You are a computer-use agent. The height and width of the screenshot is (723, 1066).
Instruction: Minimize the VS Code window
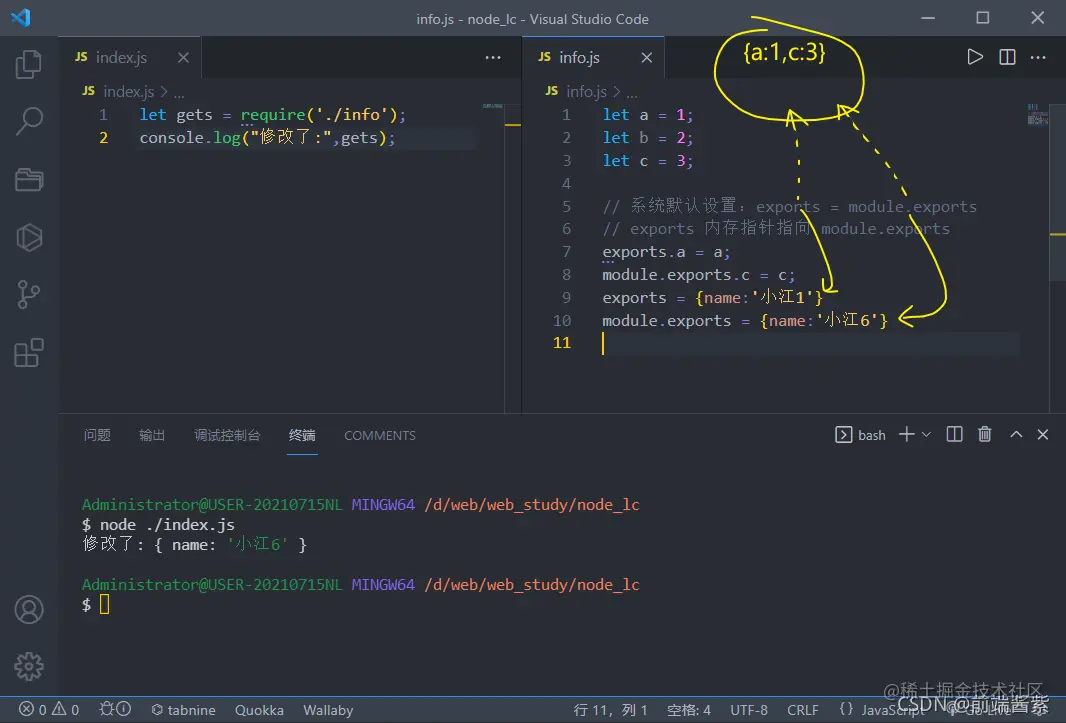(x=928, y=18)
